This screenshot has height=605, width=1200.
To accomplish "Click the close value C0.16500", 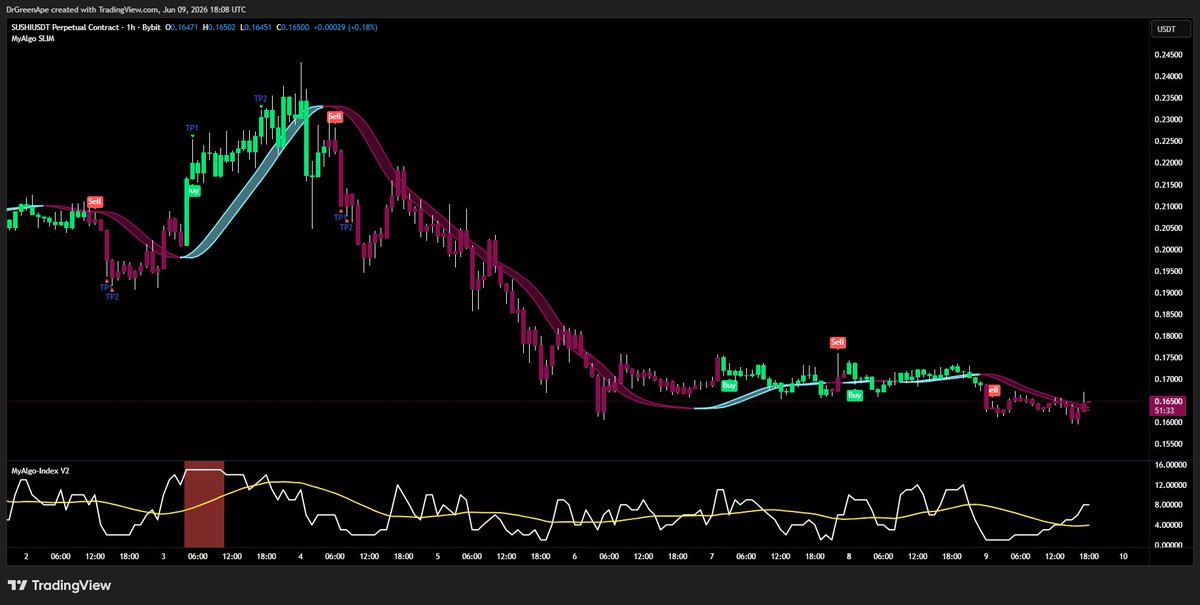I will coord(292,27).
